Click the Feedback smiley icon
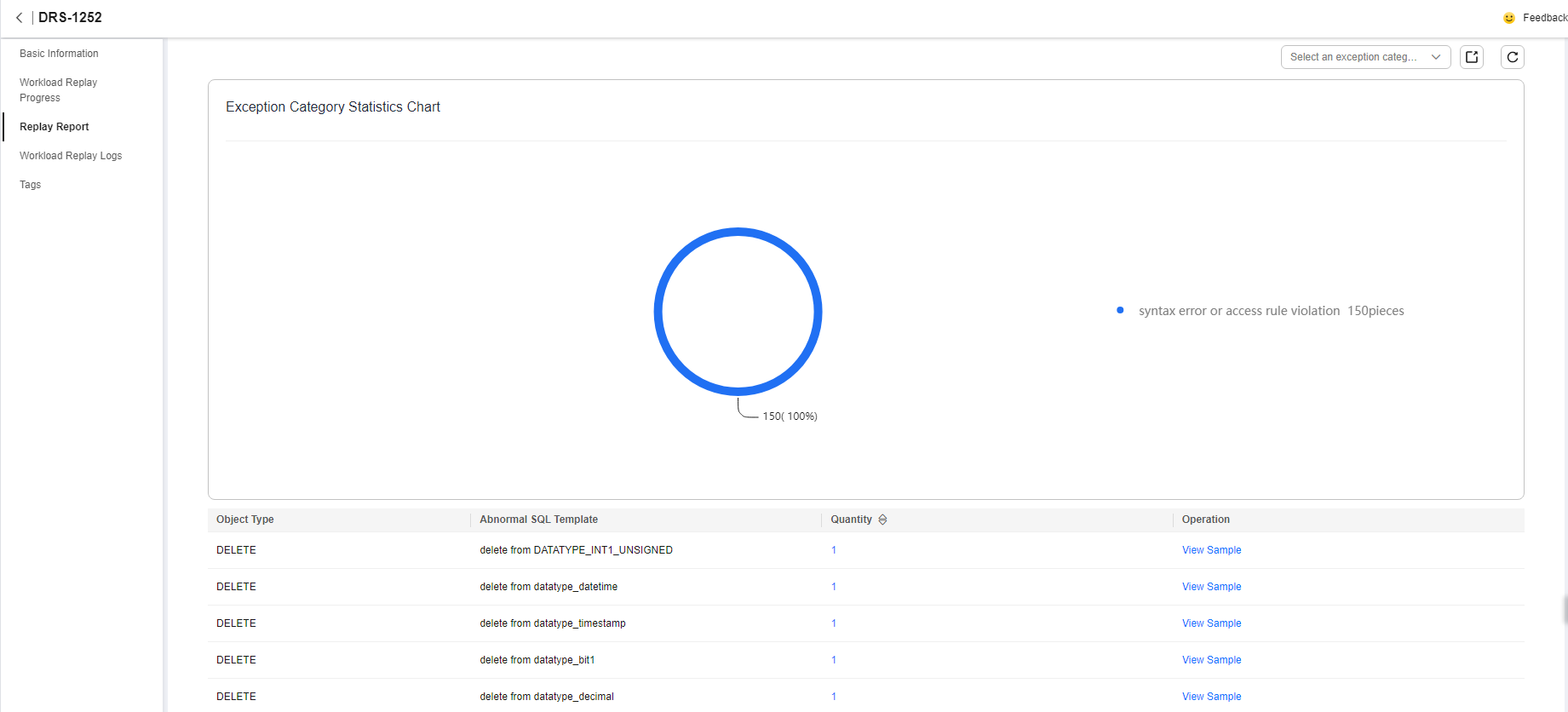This screenshot has height=712, width=1568. point(1509,18)
